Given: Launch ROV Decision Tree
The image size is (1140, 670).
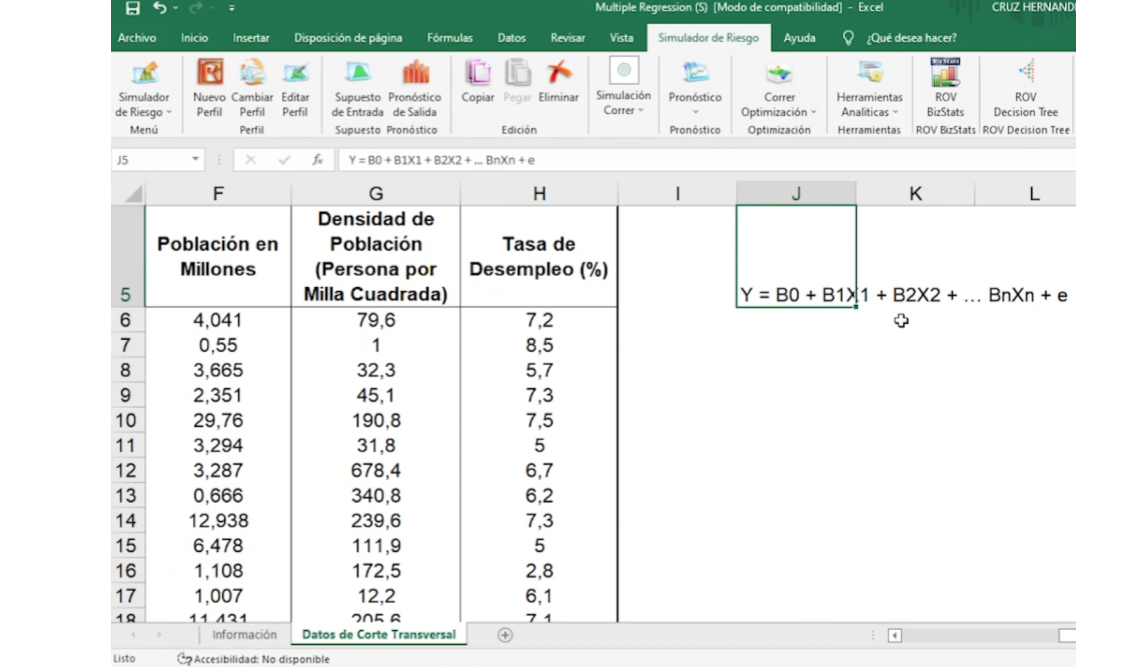Looking at the screenshot, I should tap(1025, 89).
